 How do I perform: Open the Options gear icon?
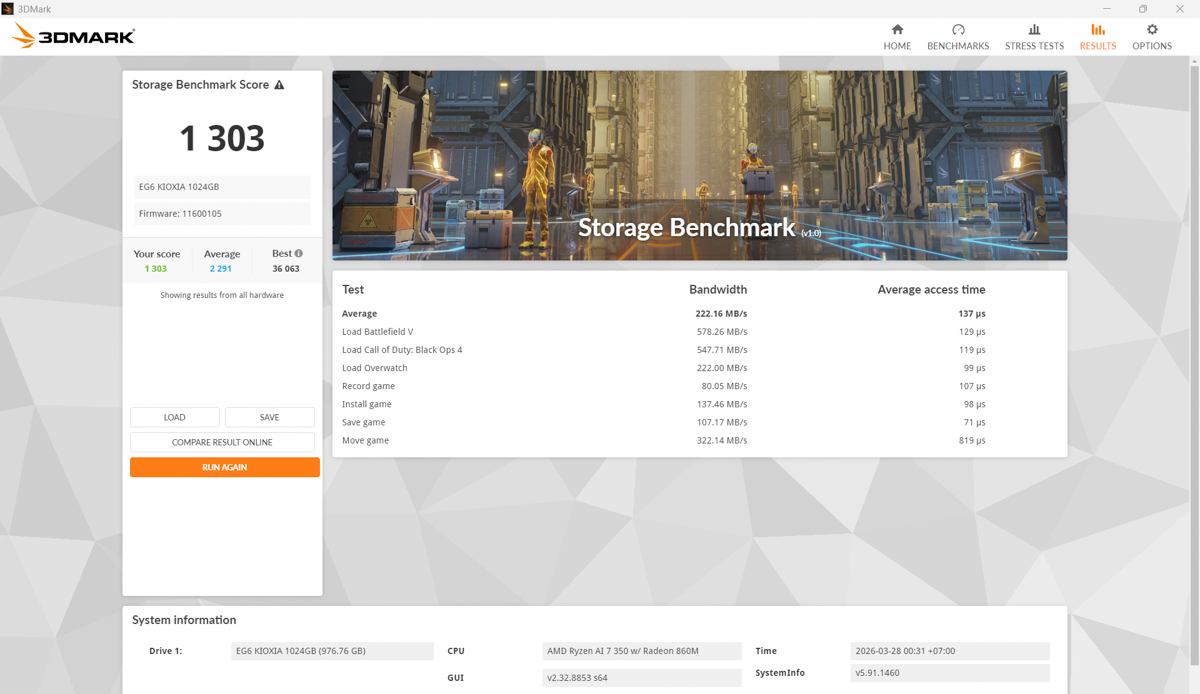tap(1152, 31)
